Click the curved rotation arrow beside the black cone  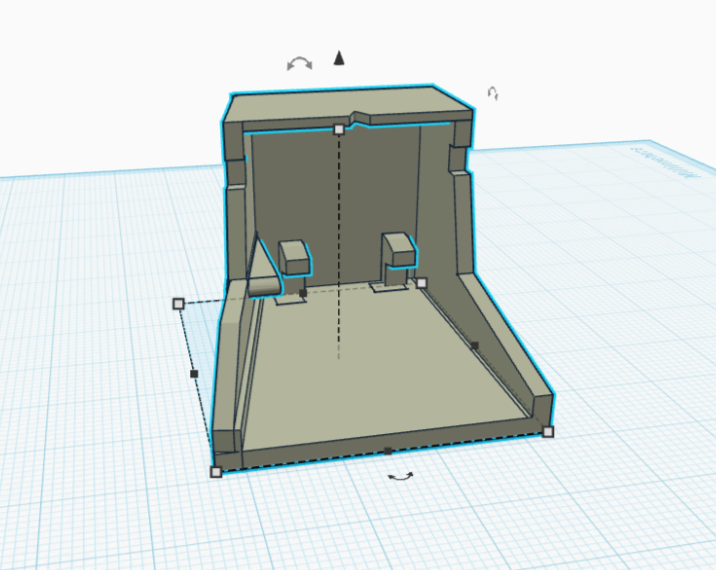[x=300, y=63]
